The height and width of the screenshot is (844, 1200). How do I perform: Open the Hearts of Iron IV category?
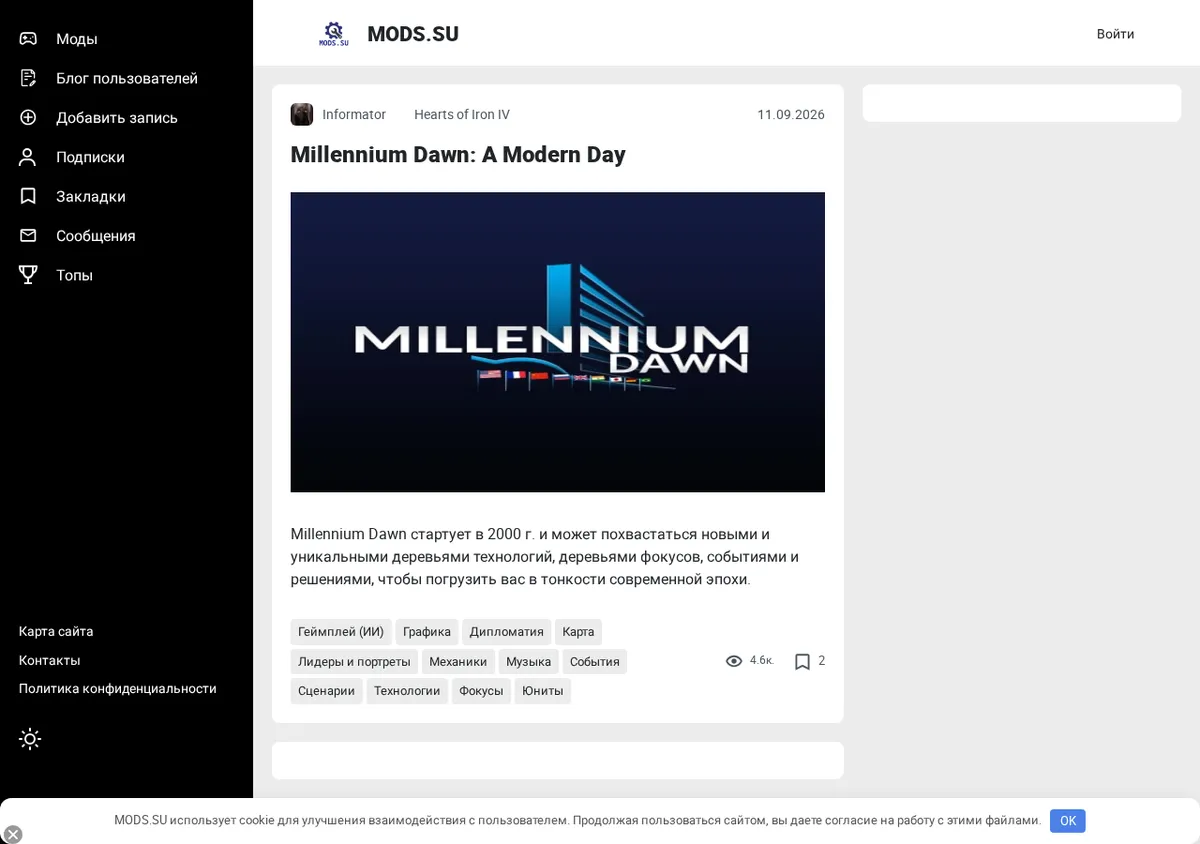tap(462, 115)
